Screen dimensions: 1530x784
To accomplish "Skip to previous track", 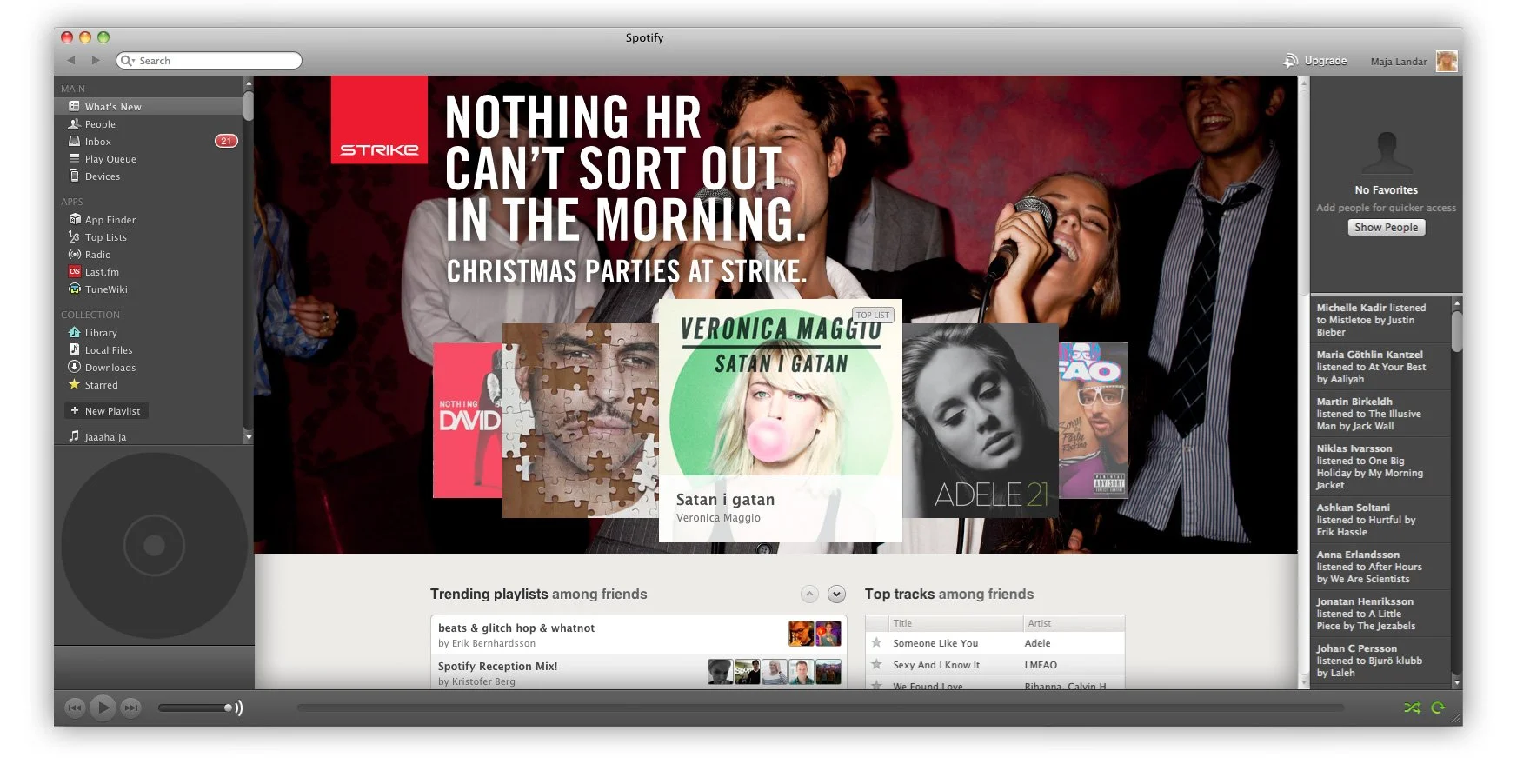I will pyautogui.click(x=75, y=708).
